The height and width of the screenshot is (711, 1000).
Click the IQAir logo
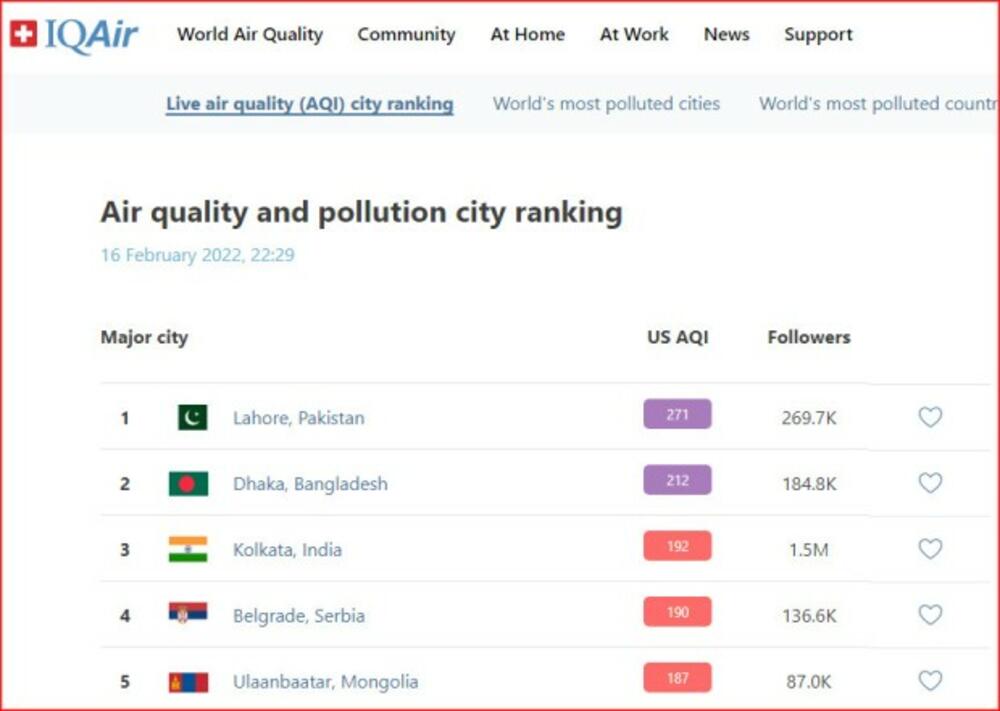(x=75, y=34)
